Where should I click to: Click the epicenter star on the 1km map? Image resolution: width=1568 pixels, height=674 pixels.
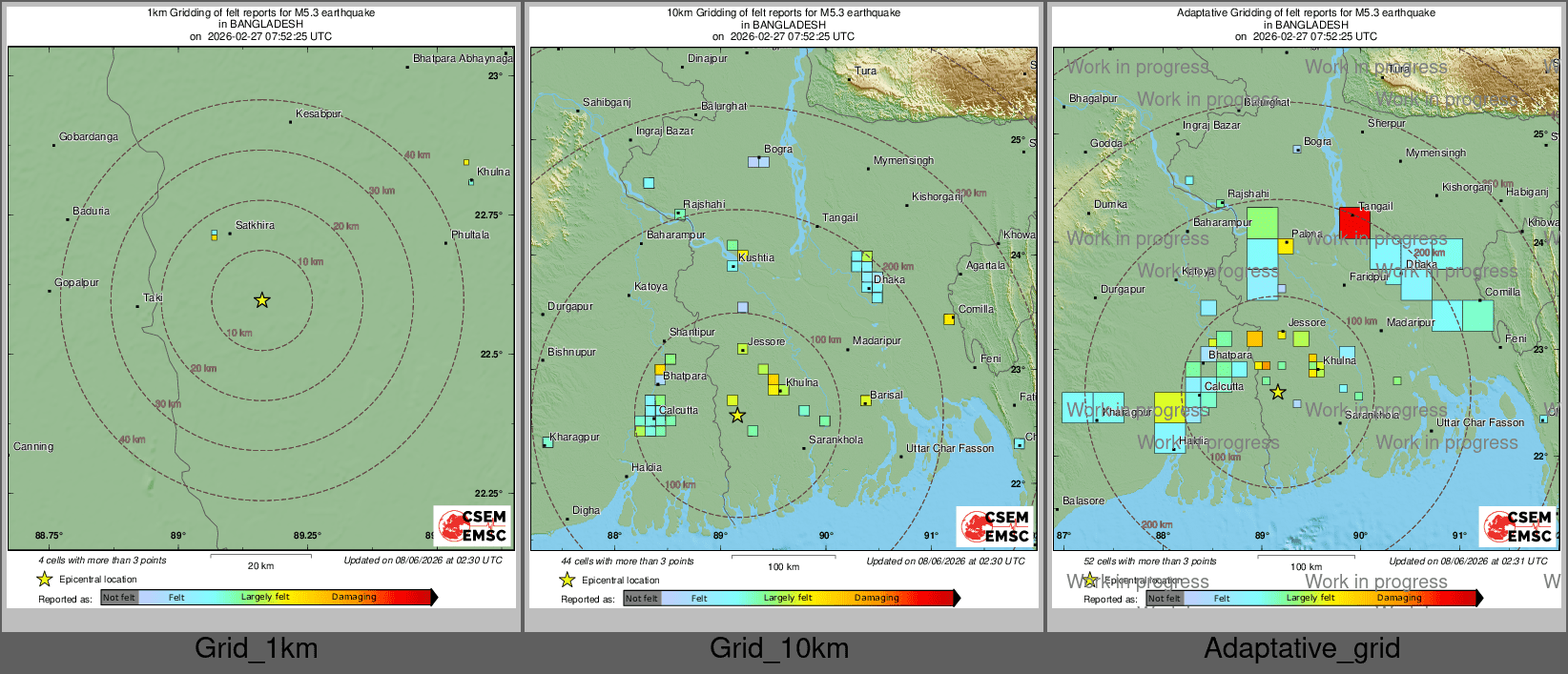coord(262,300)
